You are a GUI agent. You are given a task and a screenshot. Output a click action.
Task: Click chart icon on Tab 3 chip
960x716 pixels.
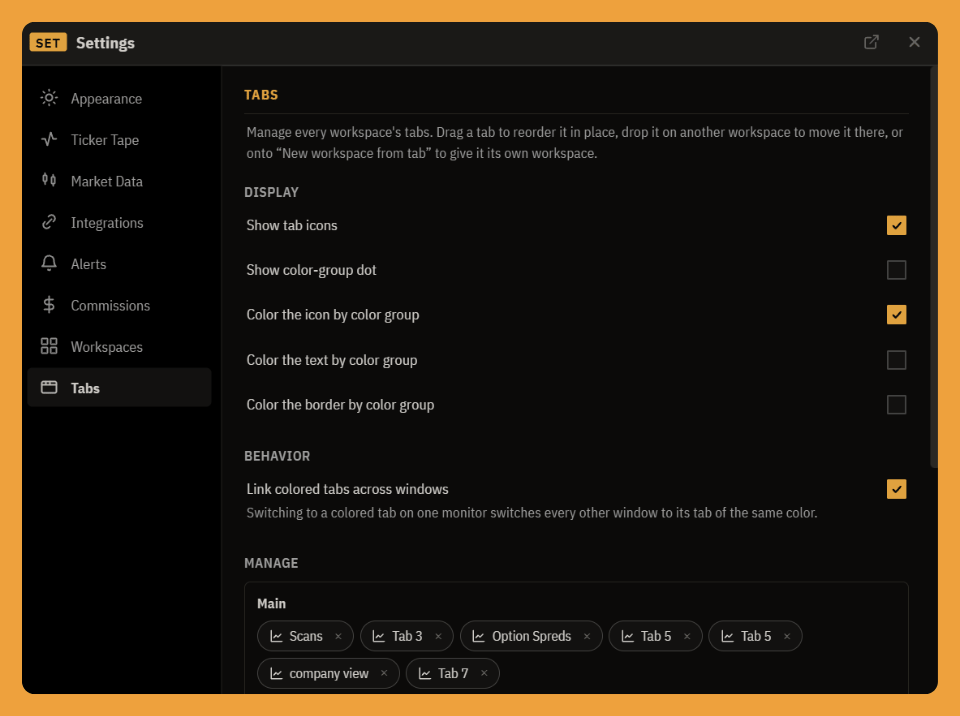tap(378, 636)
